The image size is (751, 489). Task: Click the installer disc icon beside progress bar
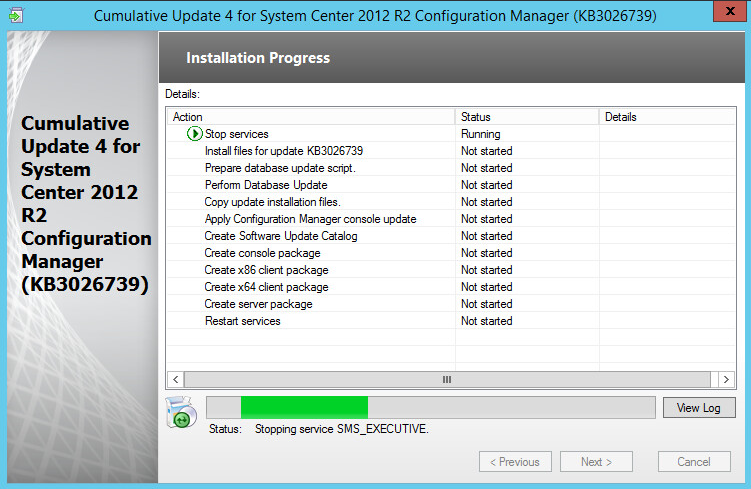coord(180,412)
